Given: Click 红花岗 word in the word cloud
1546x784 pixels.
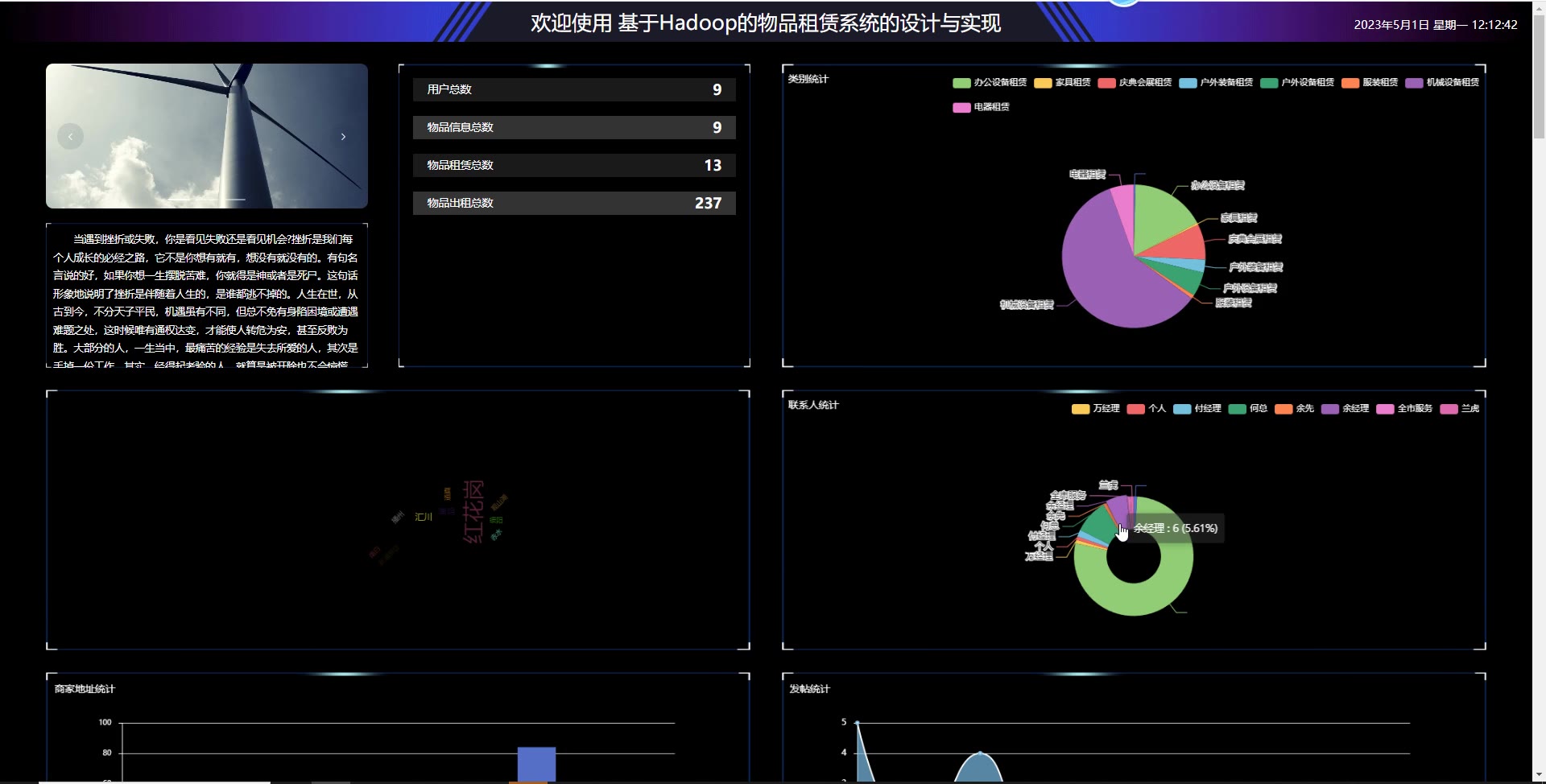Looking at the screenshot, I should tap(473, 512).
